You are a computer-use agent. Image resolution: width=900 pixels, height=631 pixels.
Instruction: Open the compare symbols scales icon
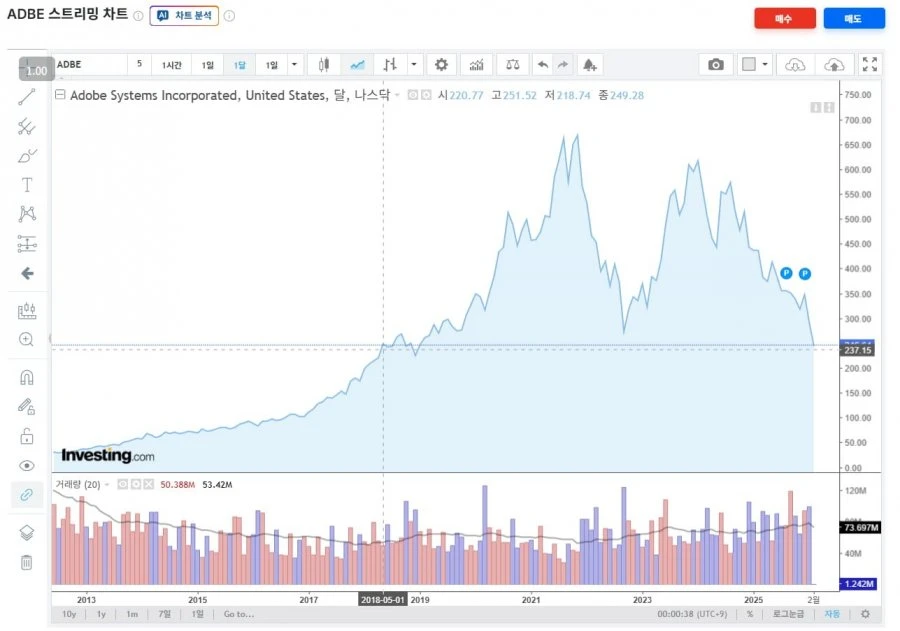[x=513, y=64]
